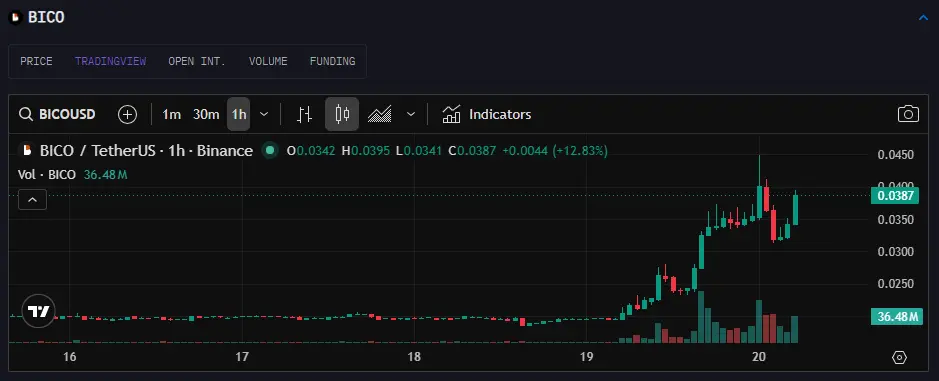Screen dimensions: 939x381
Task: Click the BICO icon beside chart title
Action: click(x=27, y=150)
